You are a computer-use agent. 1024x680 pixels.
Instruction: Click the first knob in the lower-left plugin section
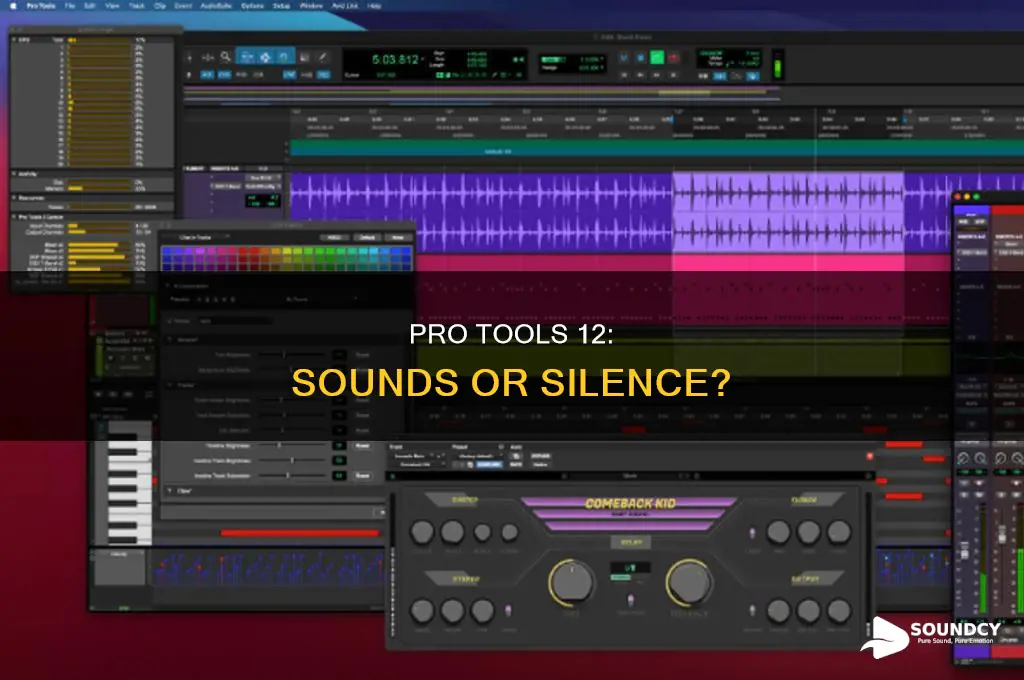[x=422, y=611]
